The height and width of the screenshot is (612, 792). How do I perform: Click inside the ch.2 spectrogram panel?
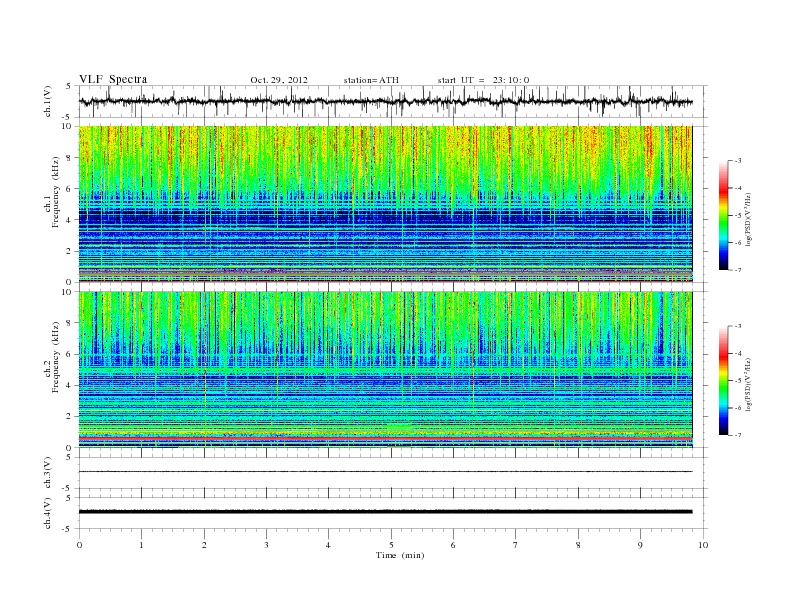[386, 370]
